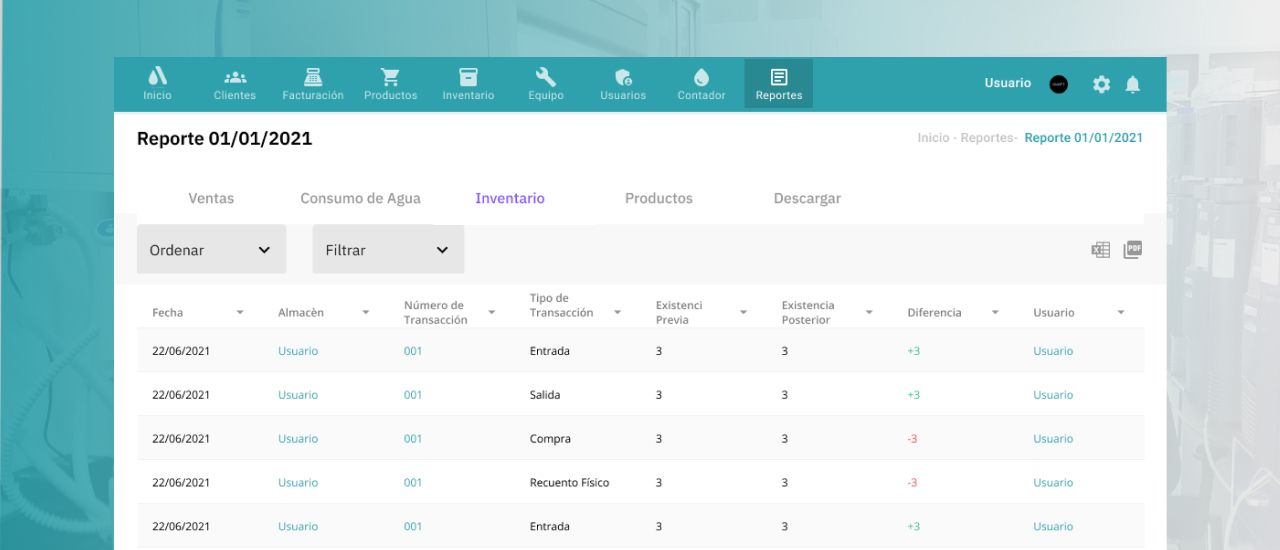This screenshot has height=550, width=1280.
Task: Switch to the Ventas tab
Action: 211,198
